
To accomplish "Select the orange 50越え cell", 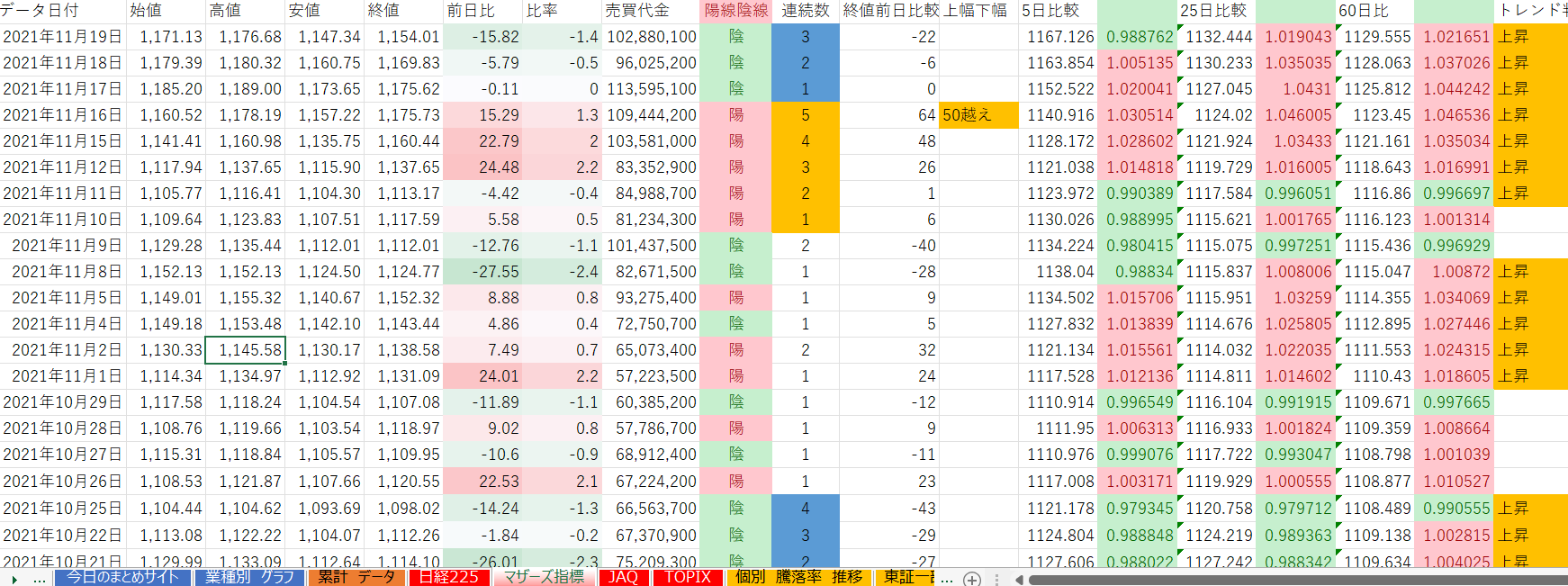I will point(978,115).
